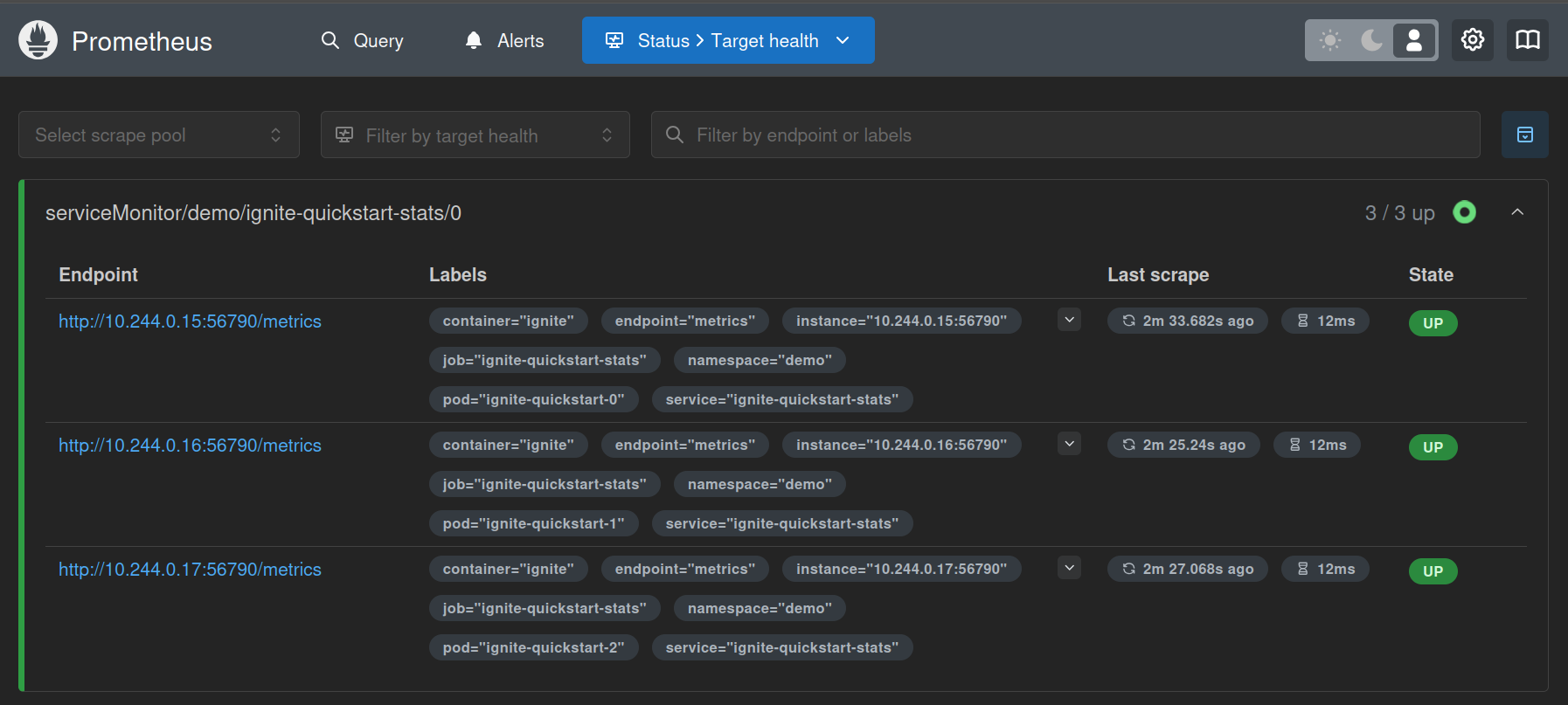Image resolution: width=1568 pixels, height=705 pixels.
Task: Focus the Filter by endpoint or labels field
Action: click(x=1075, y=135)
